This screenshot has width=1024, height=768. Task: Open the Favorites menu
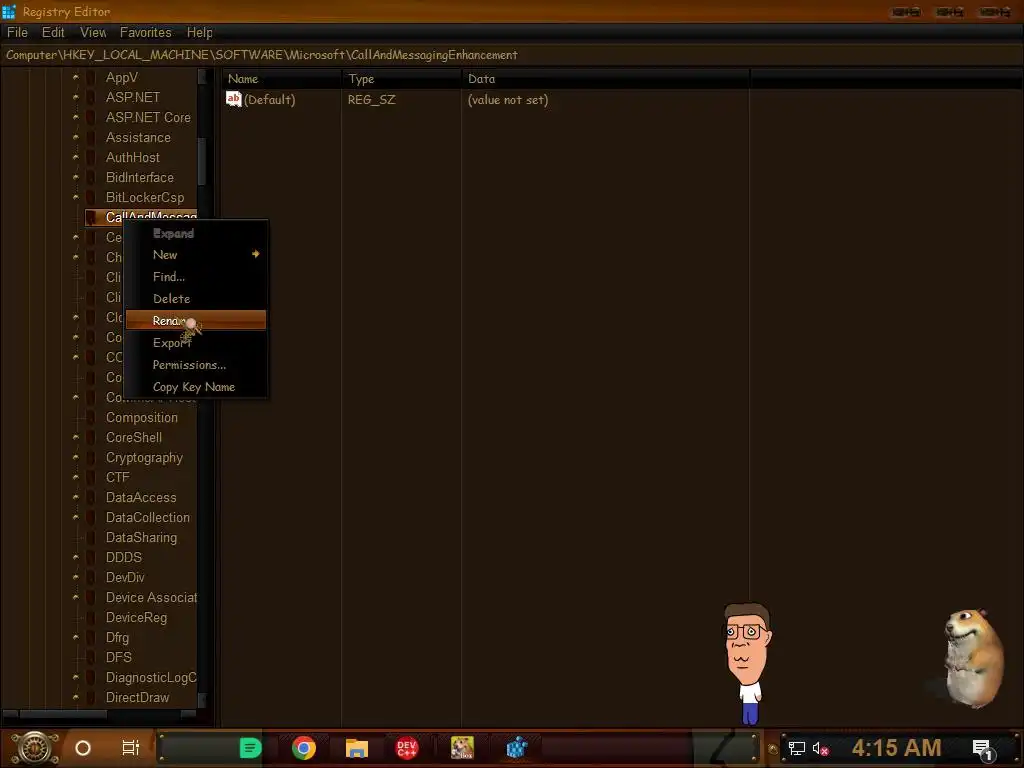tap(145, 32)
